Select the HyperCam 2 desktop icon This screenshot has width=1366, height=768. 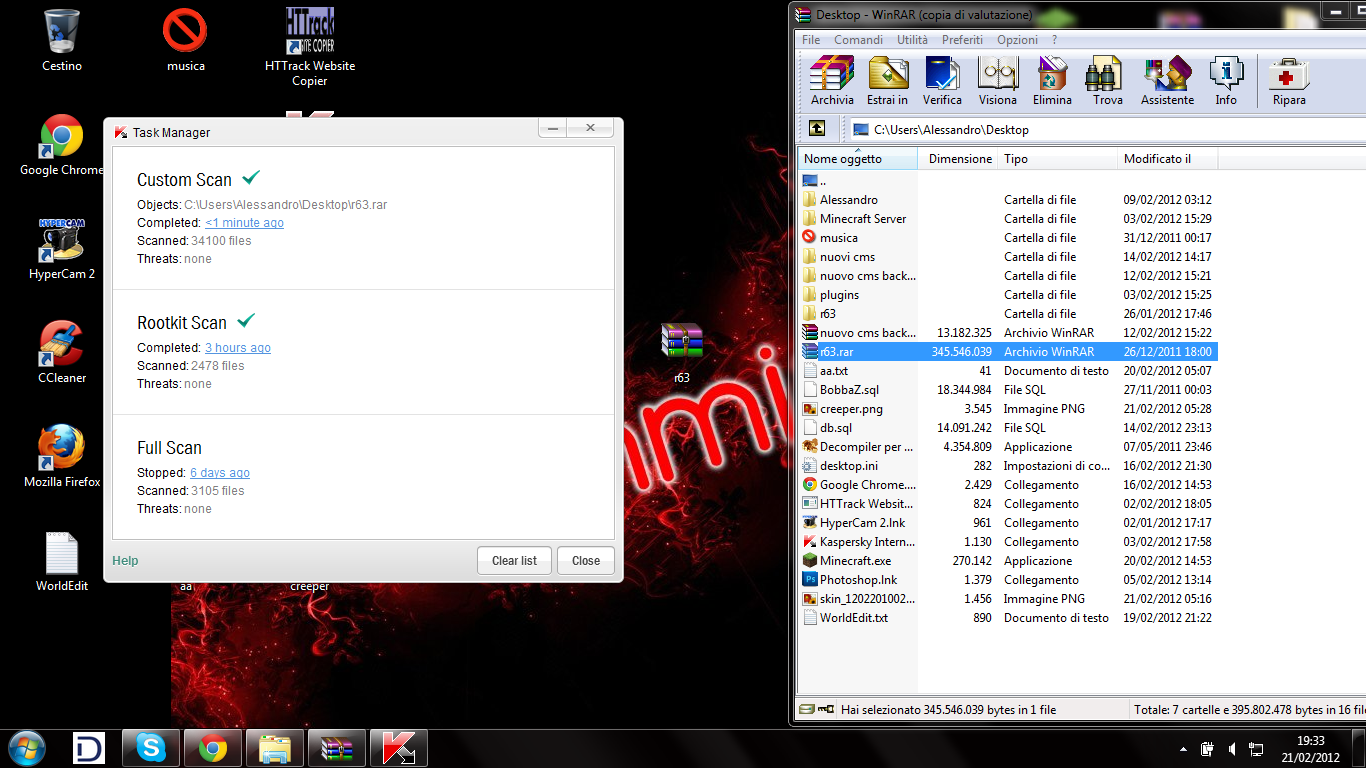pos(62,249)
